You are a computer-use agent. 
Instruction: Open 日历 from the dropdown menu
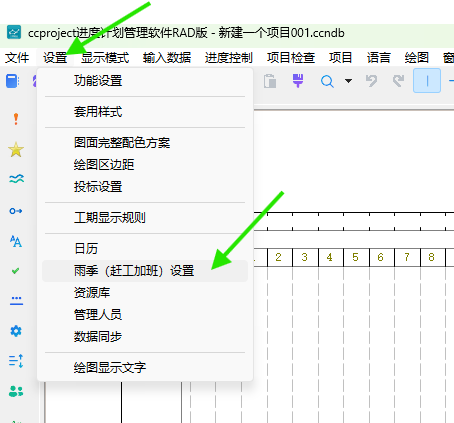[x=86, y=249]
